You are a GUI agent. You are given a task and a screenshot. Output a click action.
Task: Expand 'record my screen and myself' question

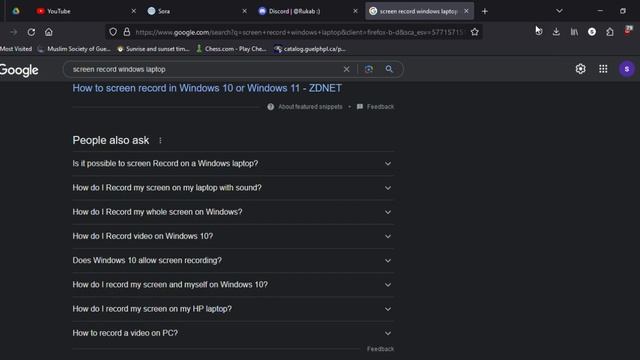pyautogui.click(x=233, y=284)
